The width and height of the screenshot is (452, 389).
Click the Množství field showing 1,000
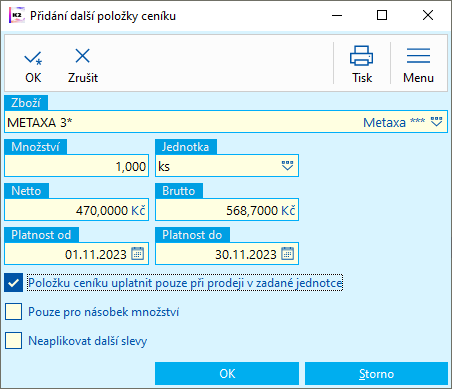tap(77, 166)
